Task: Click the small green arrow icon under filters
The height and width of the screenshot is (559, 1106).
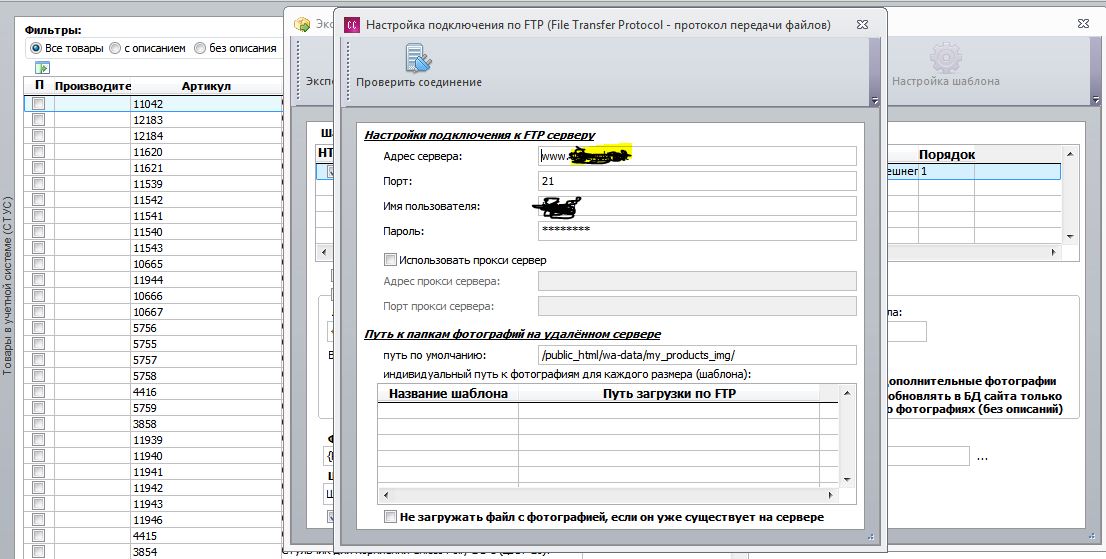Action: click(42, 68)
